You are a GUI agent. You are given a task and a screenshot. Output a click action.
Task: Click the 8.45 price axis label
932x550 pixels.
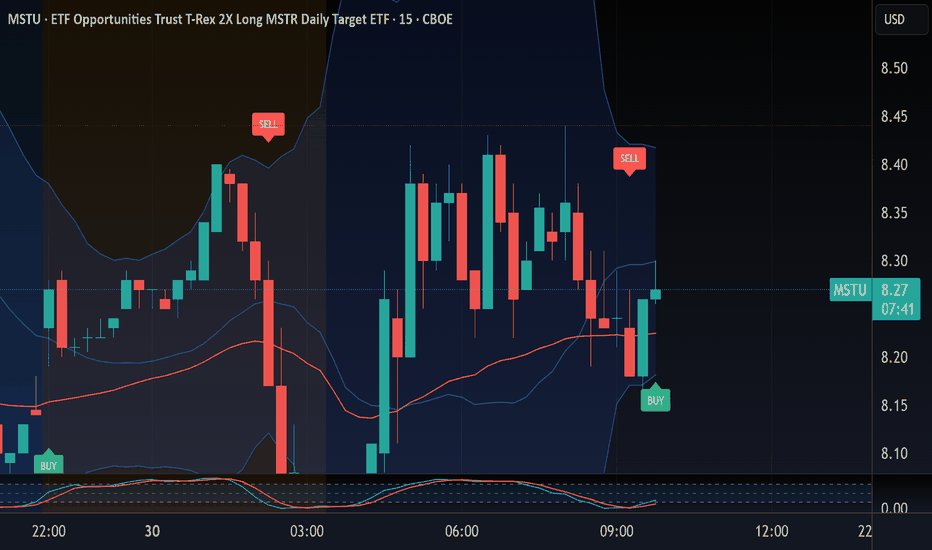[x=894, y=116]
